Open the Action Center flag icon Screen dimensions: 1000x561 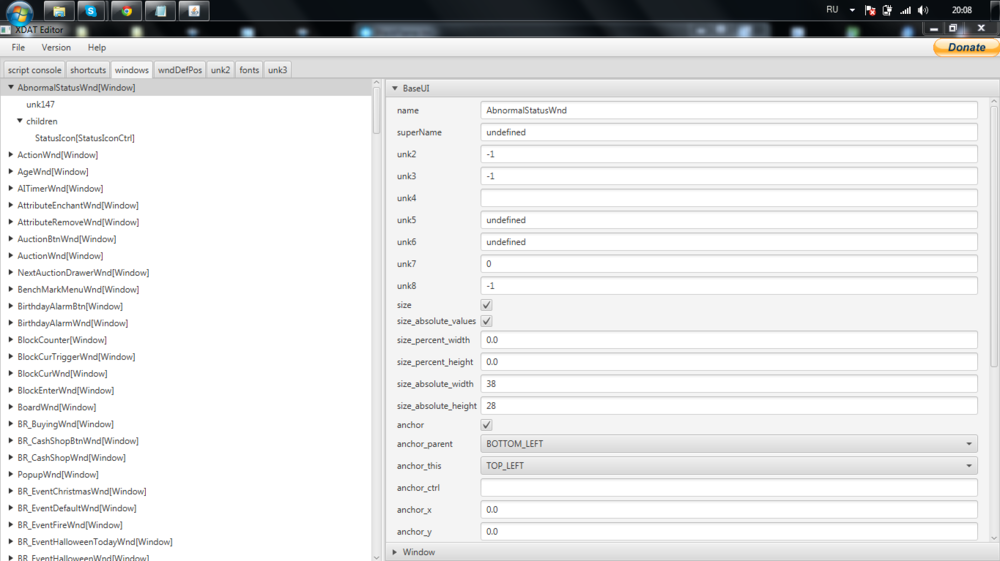(x=870, y=10)
